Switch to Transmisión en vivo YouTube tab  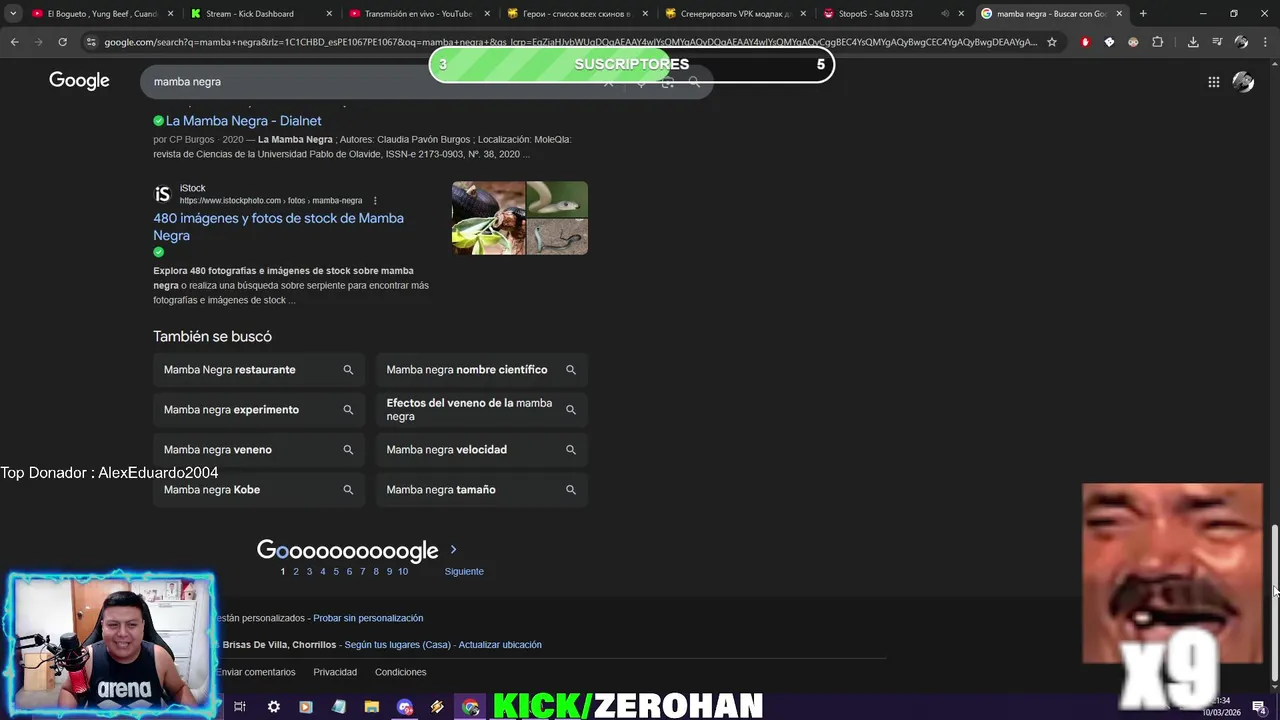(418, 14)
